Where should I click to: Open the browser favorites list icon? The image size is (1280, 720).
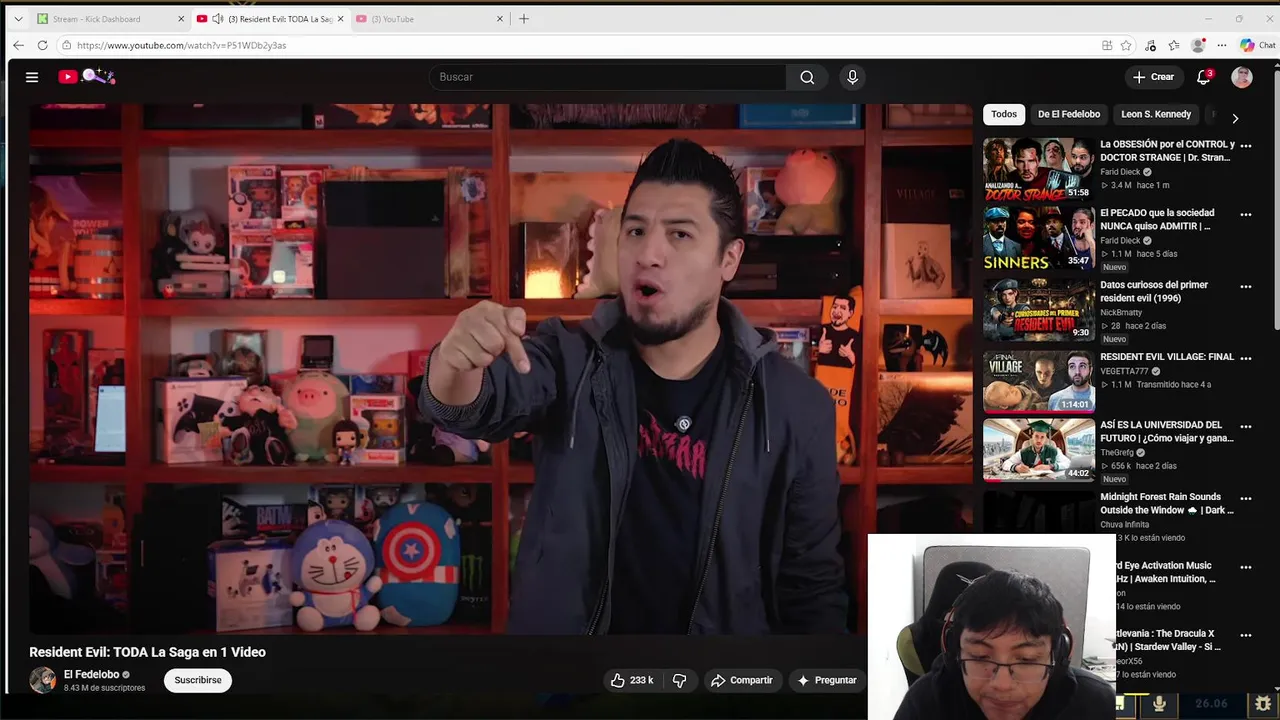(1174, 45)
